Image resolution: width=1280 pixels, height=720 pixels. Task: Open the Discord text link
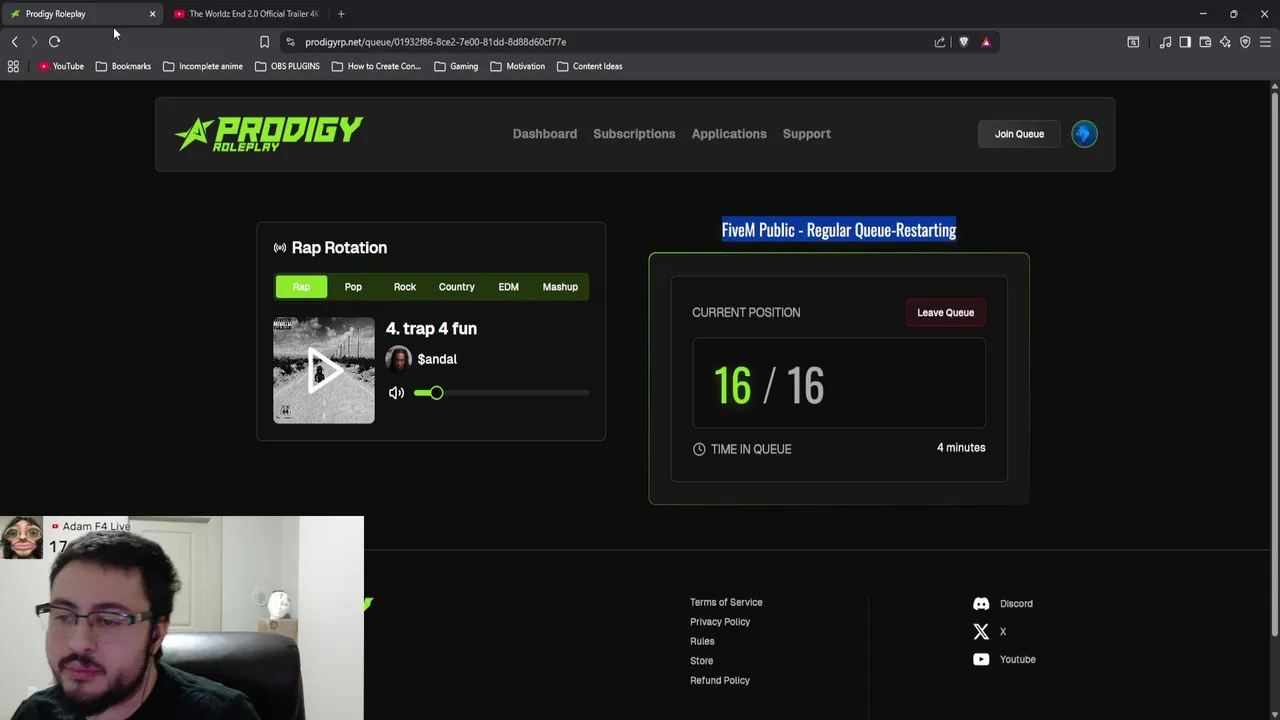[x=1016, y=604]
